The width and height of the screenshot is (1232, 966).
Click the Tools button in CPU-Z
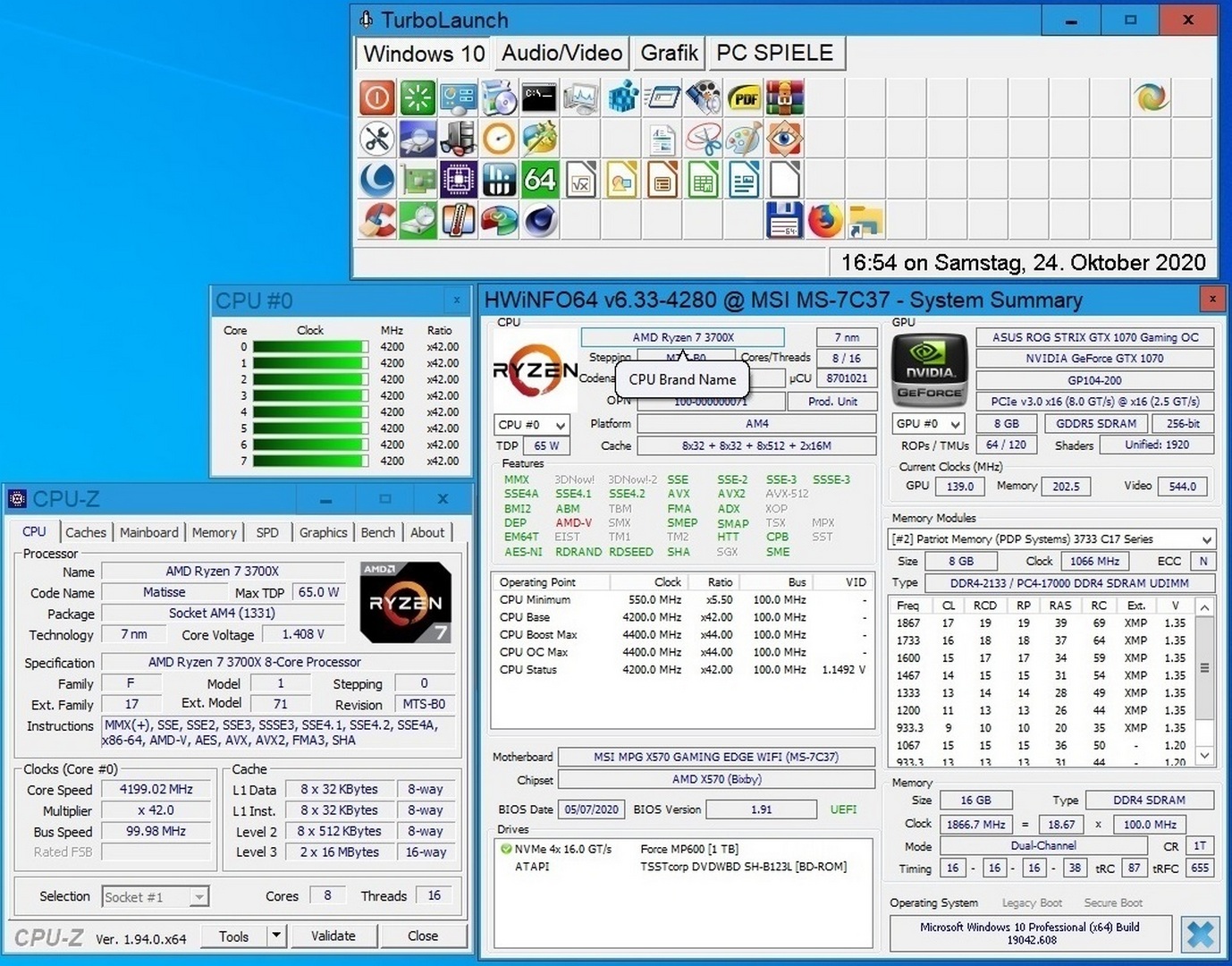[234, 936]
